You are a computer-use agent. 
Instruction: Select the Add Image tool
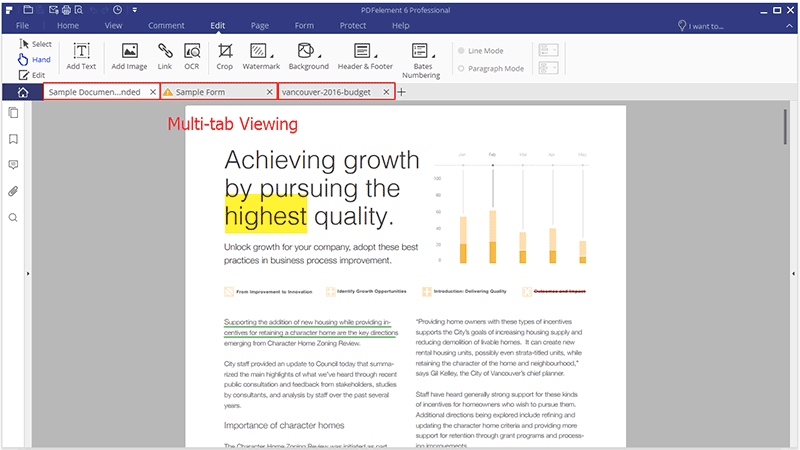click(x=129, y=56)
